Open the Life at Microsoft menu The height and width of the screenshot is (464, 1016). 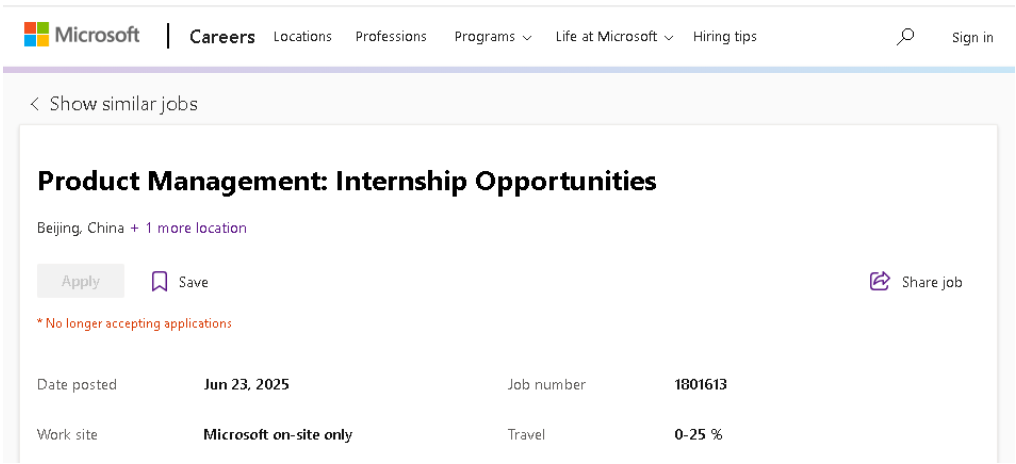coord(606,37)
